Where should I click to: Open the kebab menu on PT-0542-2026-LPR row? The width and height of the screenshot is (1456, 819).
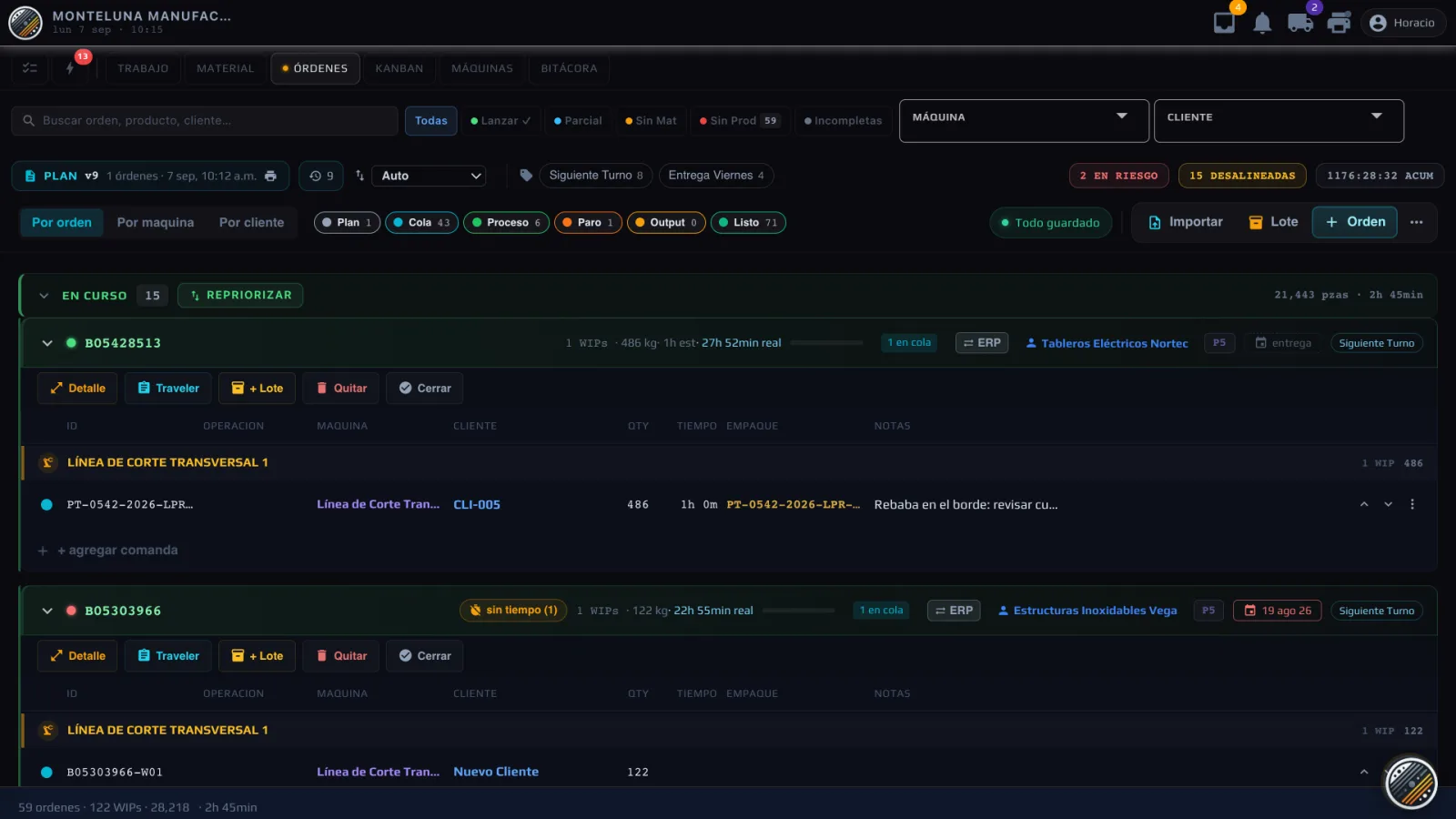click(1412, 504)
